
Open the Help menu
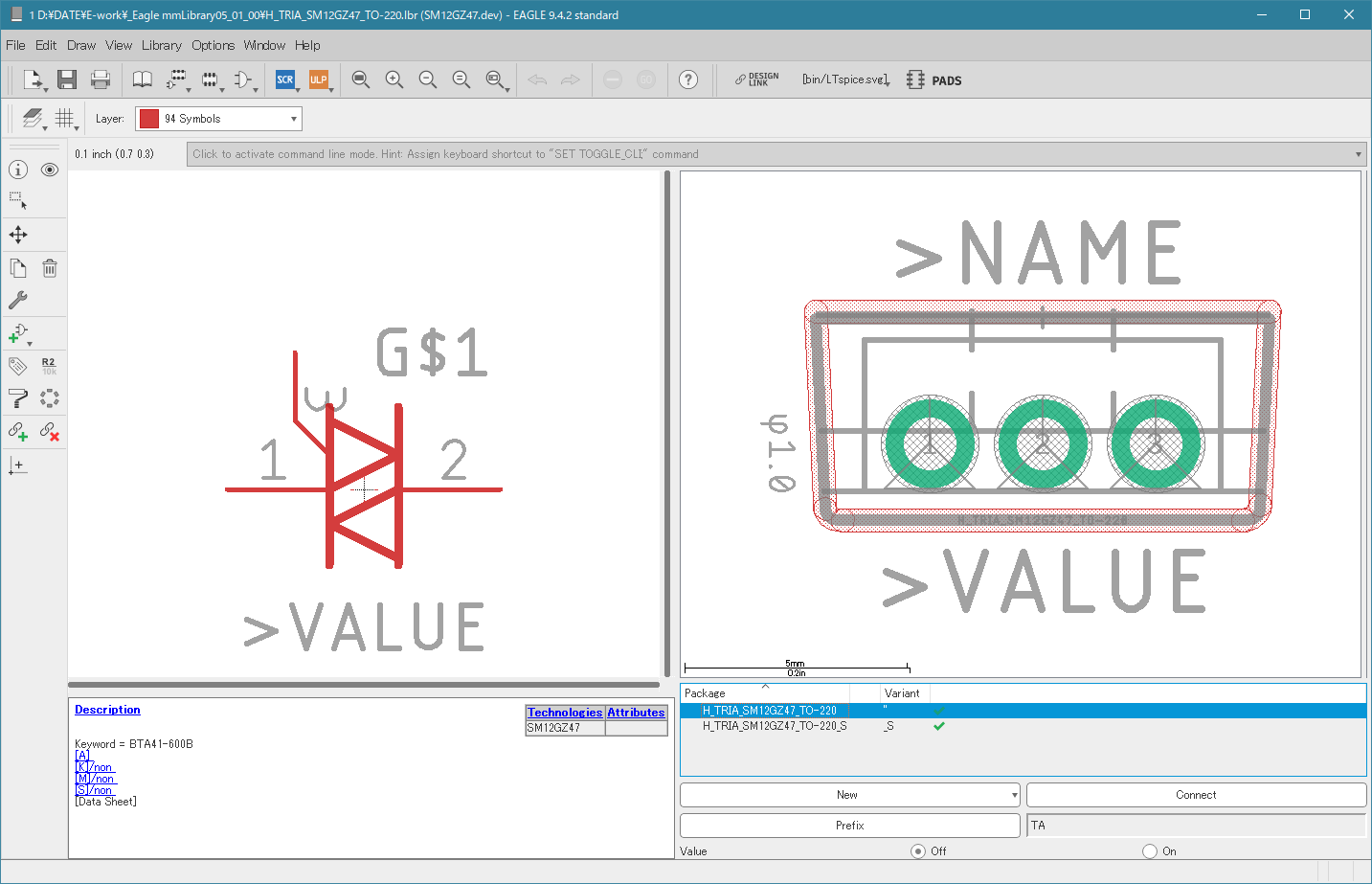307,45
